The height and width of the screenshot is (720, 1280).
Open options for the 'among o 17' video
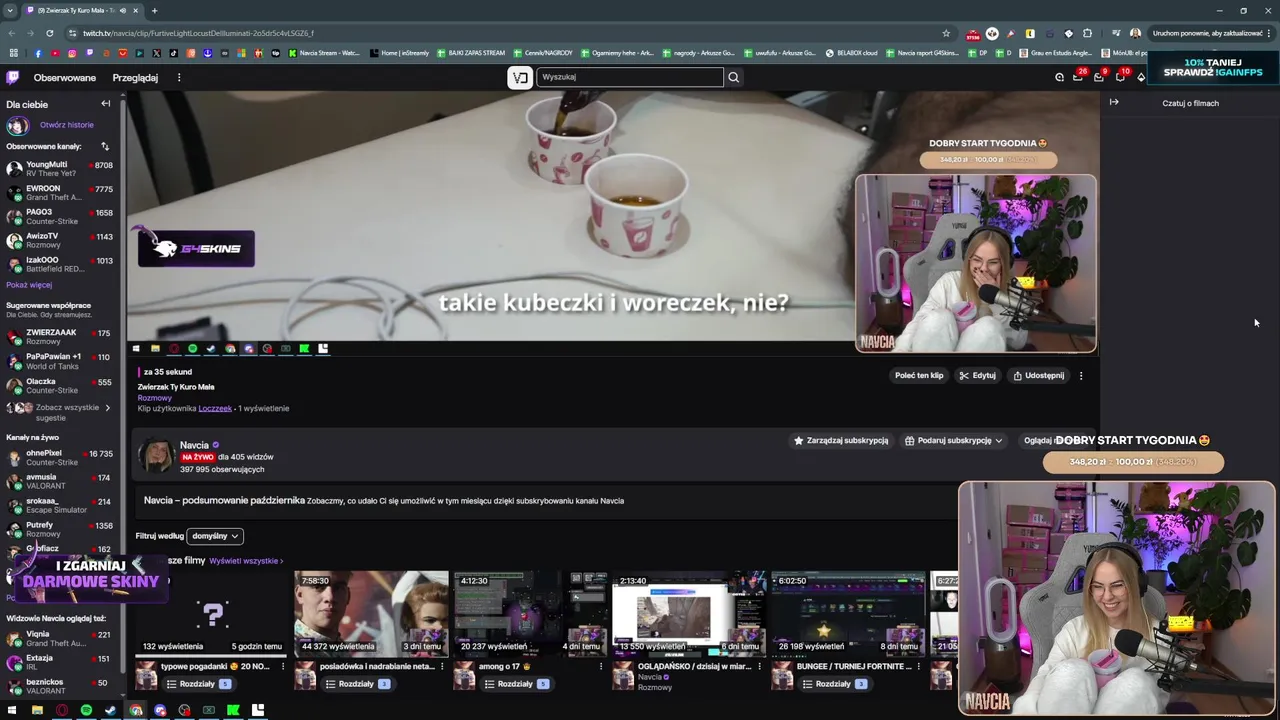601,666
